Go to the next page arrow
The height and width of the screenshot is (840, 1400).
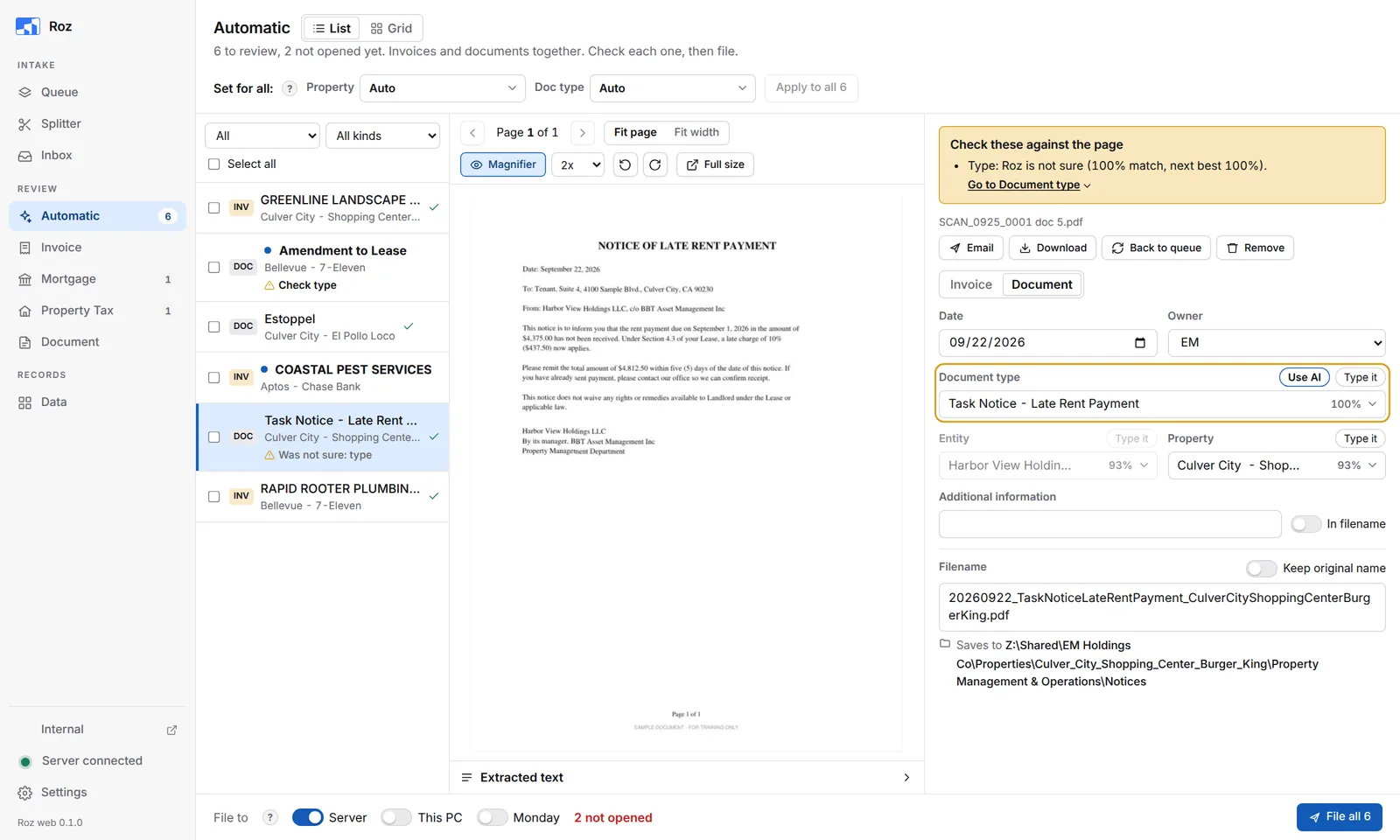(x=583, y=133)
